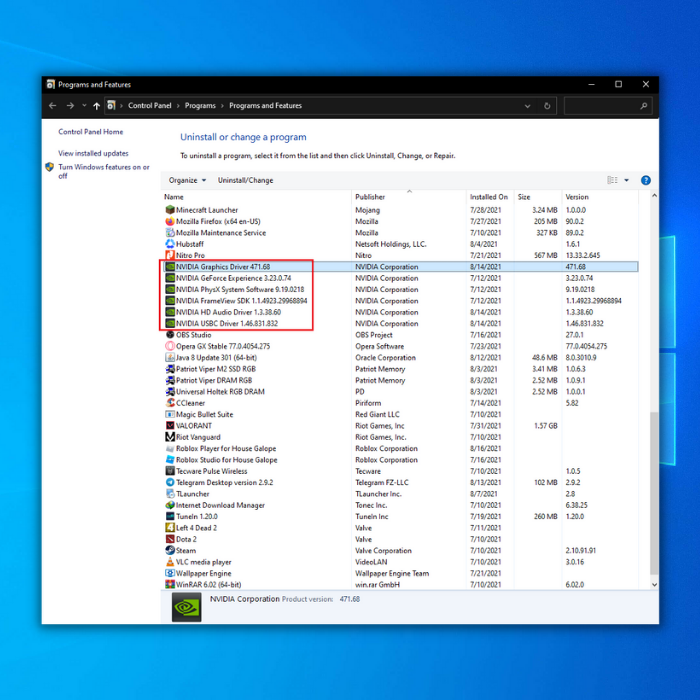Click the VLC media player icon

click(x=170, y=562)
